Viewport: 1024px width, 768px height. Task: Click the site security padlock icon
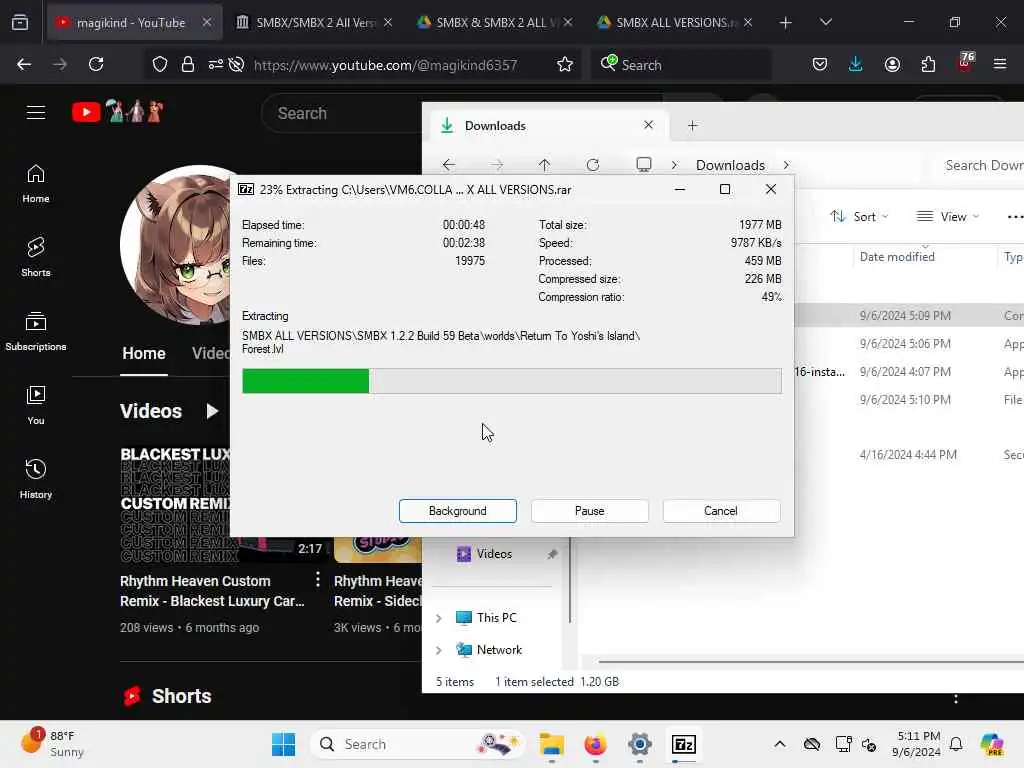188,64
